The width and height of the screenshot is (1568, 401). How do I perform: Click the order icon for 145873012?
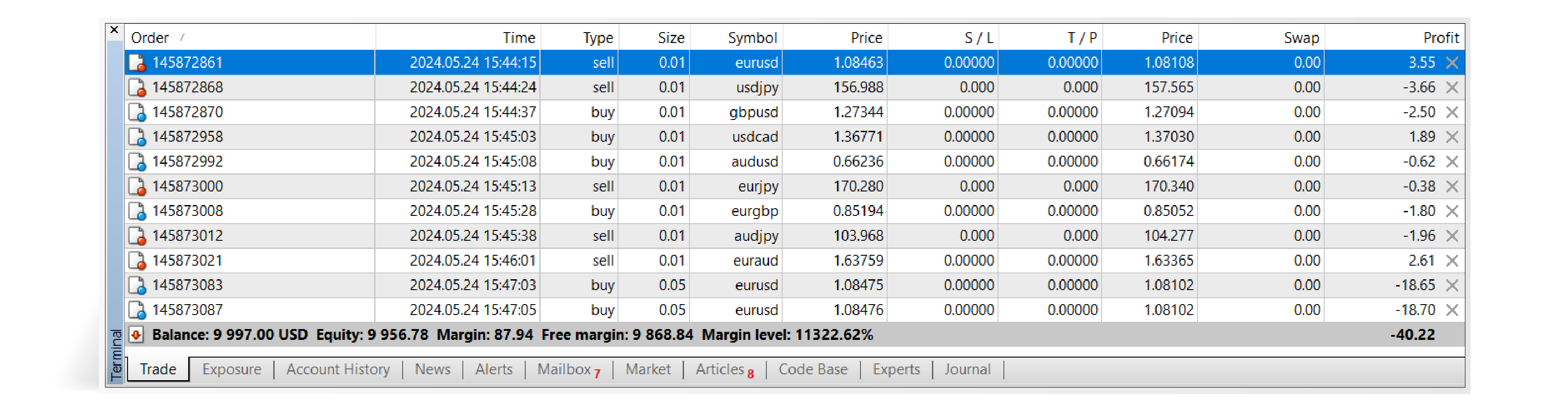coord(137,236)
